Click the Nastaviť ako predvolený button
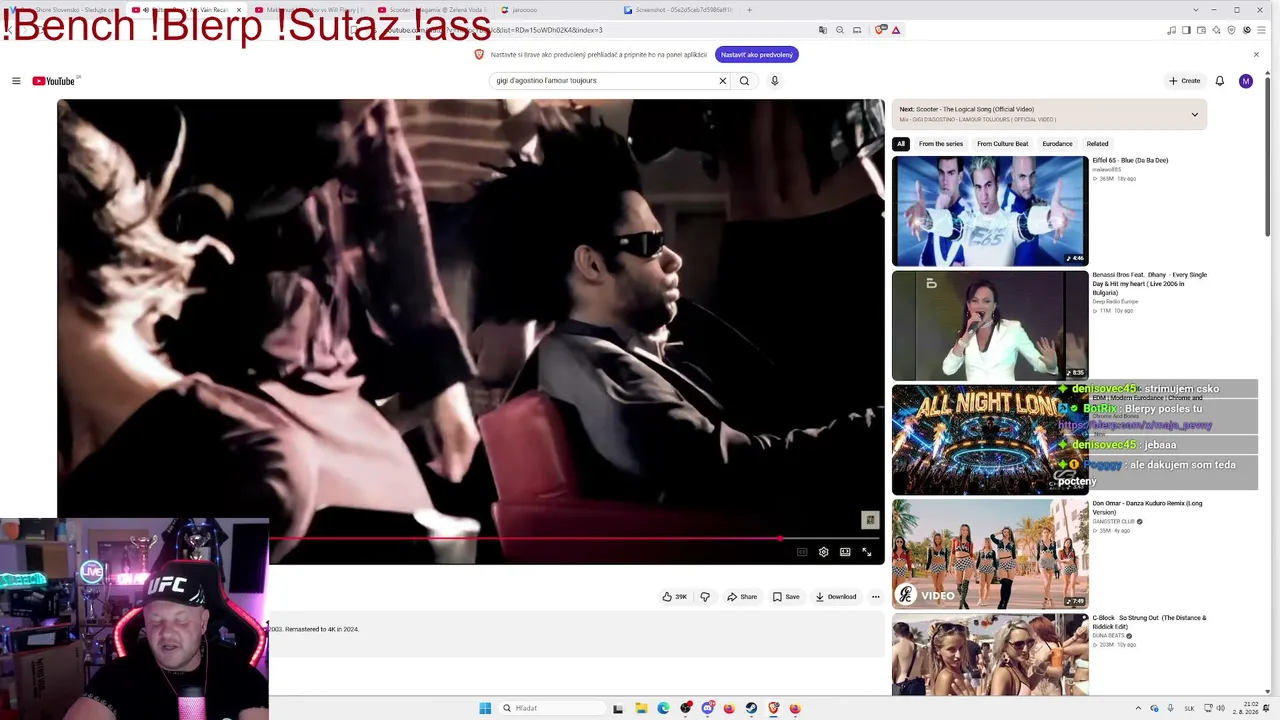 (757, 55)
